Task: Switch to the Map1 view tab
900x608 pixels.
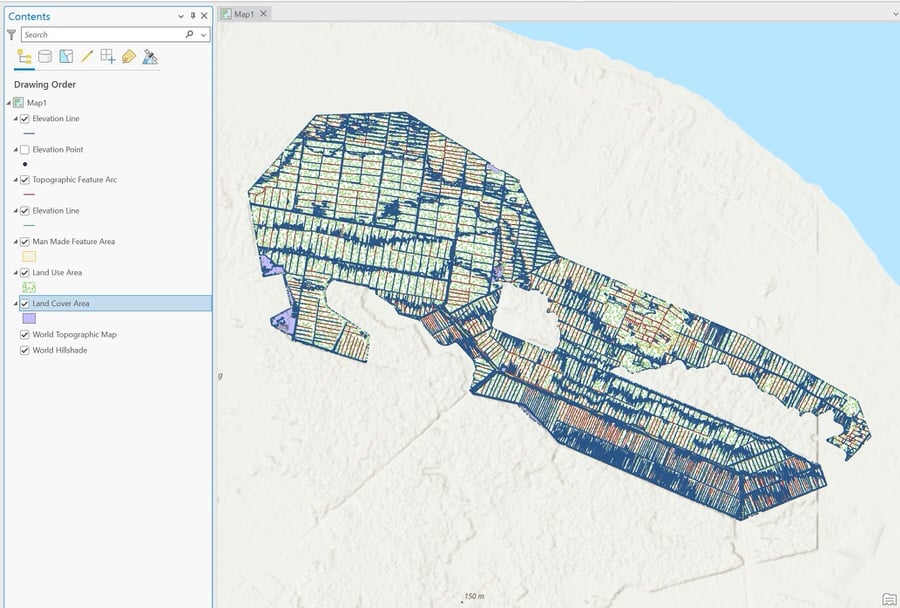Action: [245, 14]
